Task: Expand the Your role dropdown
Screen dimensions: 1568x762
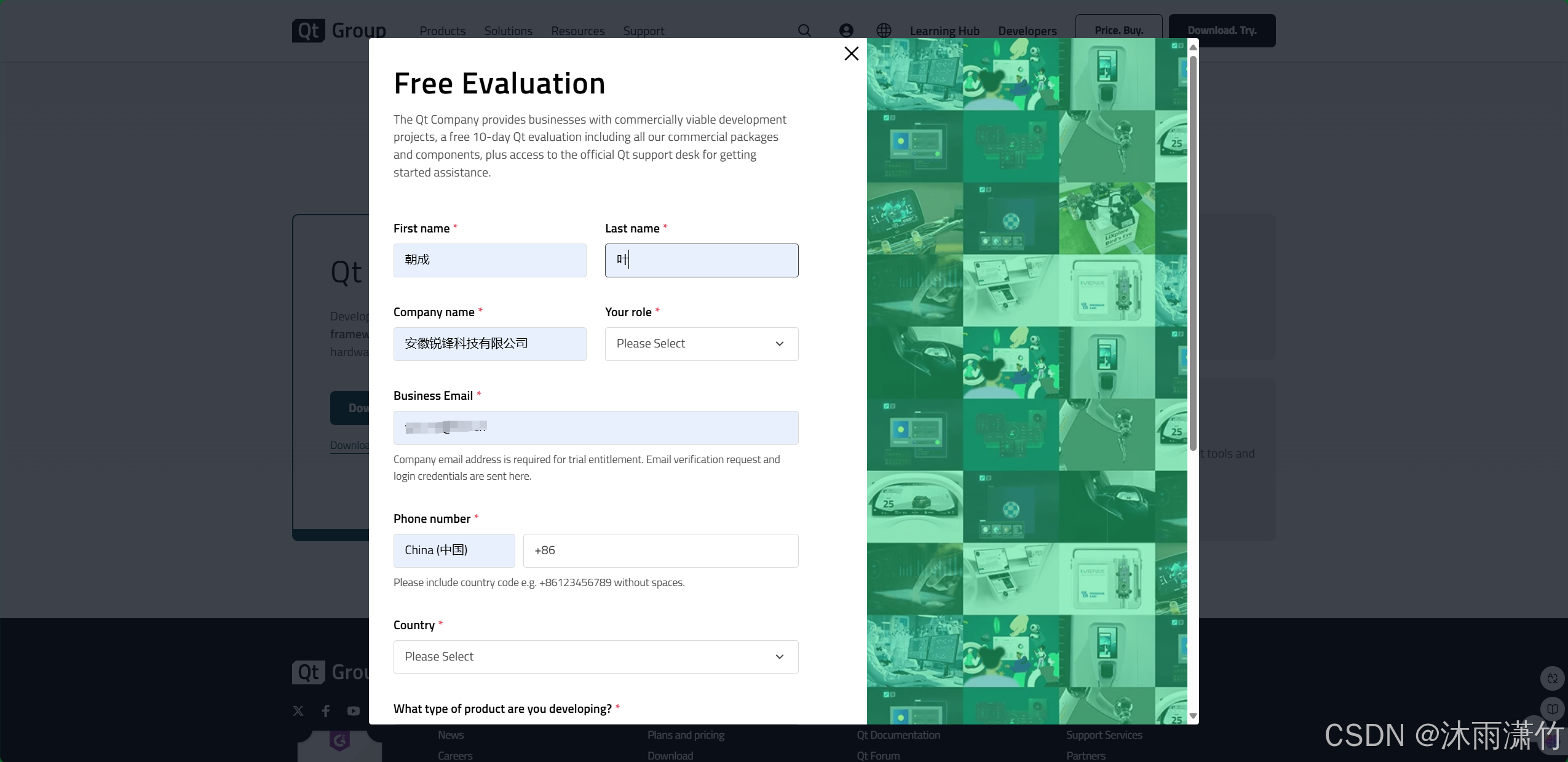Action: pyautogui.click(x=702, y=344)
